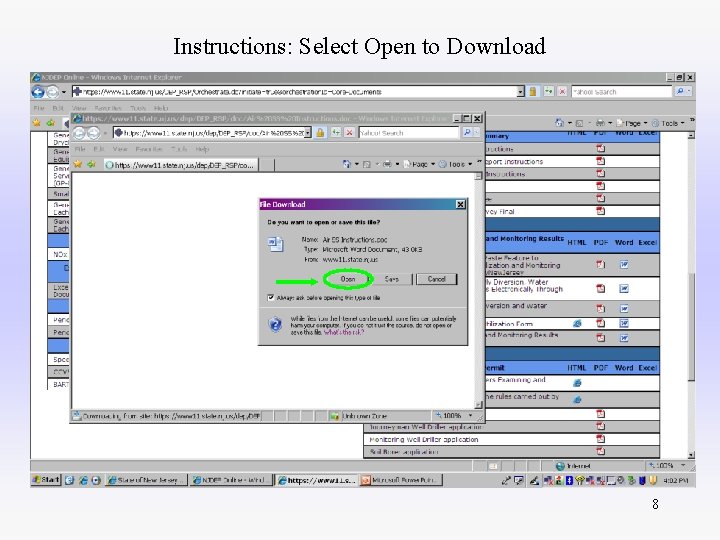Click Yahoo! Search box in front IE window

pos(409,133)
